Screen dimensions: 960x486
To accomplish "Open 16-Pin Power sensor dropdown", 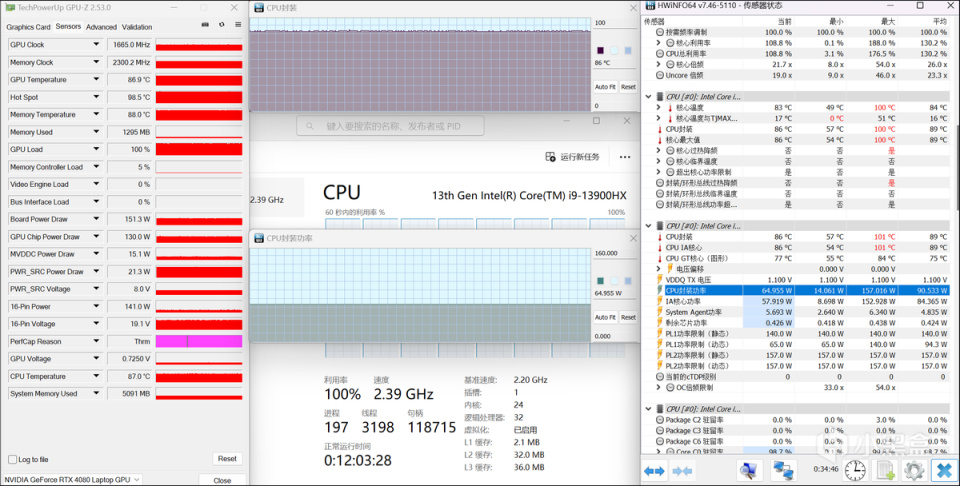I will coord(96,306).
